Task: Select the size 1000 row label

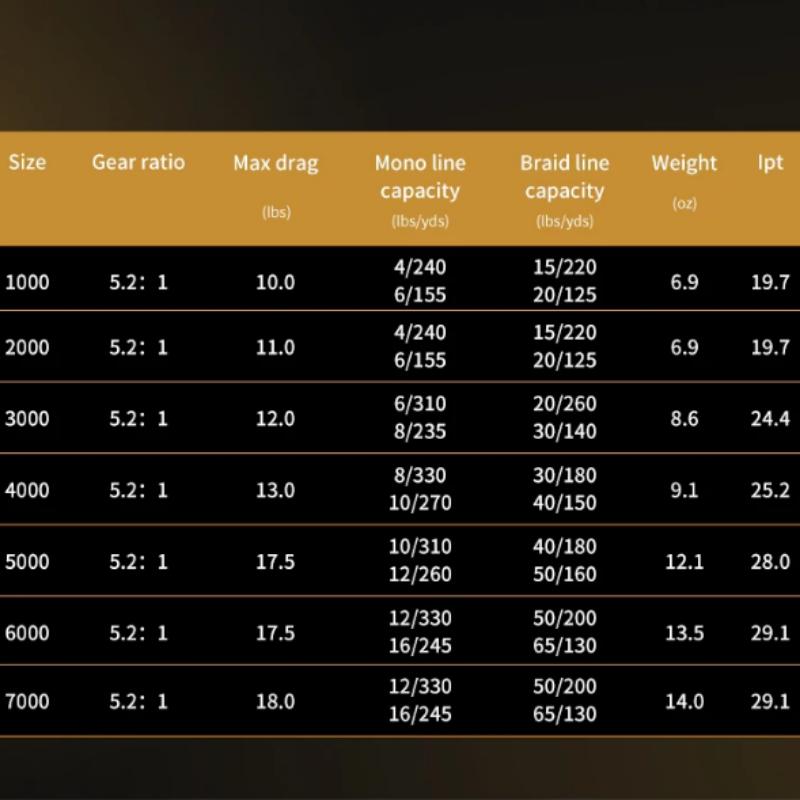Action: click(x=27, y=282)
